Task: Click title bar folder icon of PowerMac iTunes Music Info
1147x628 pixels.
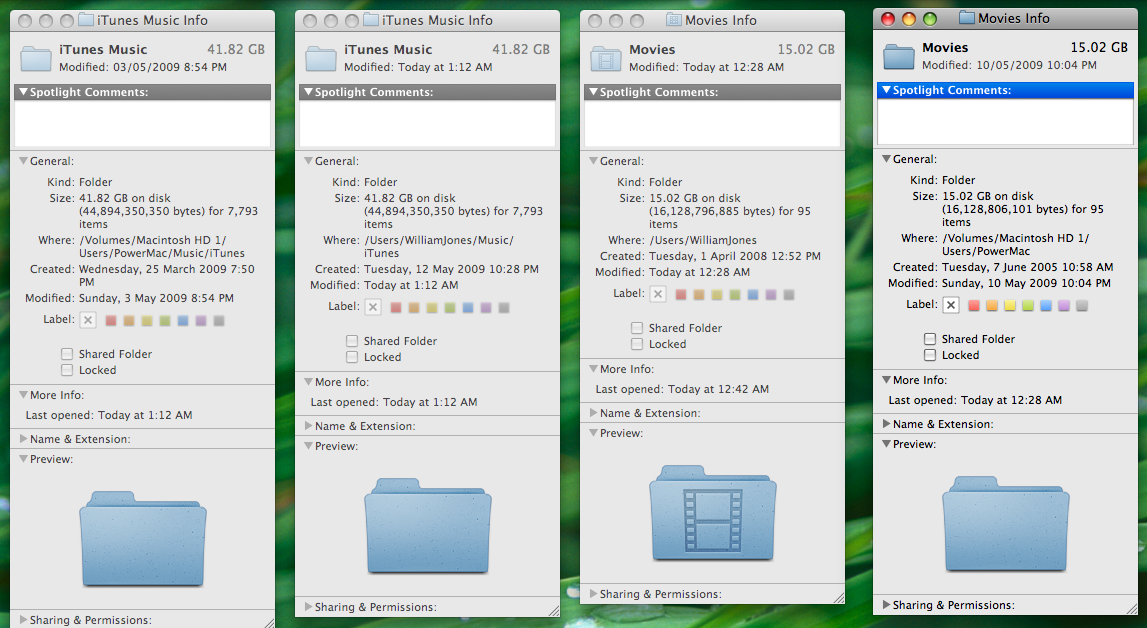Action: click(86, 20)
